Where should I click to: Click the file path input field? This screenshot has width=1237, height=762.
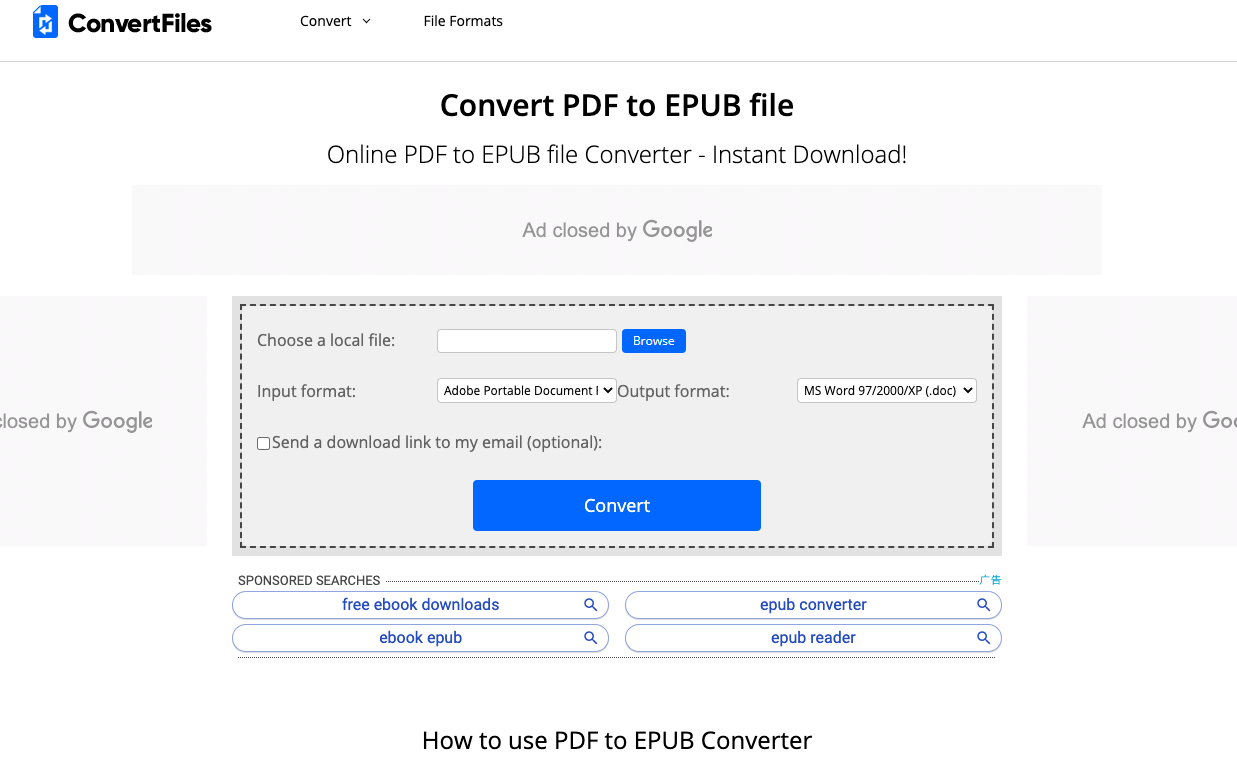click(526, 340)
